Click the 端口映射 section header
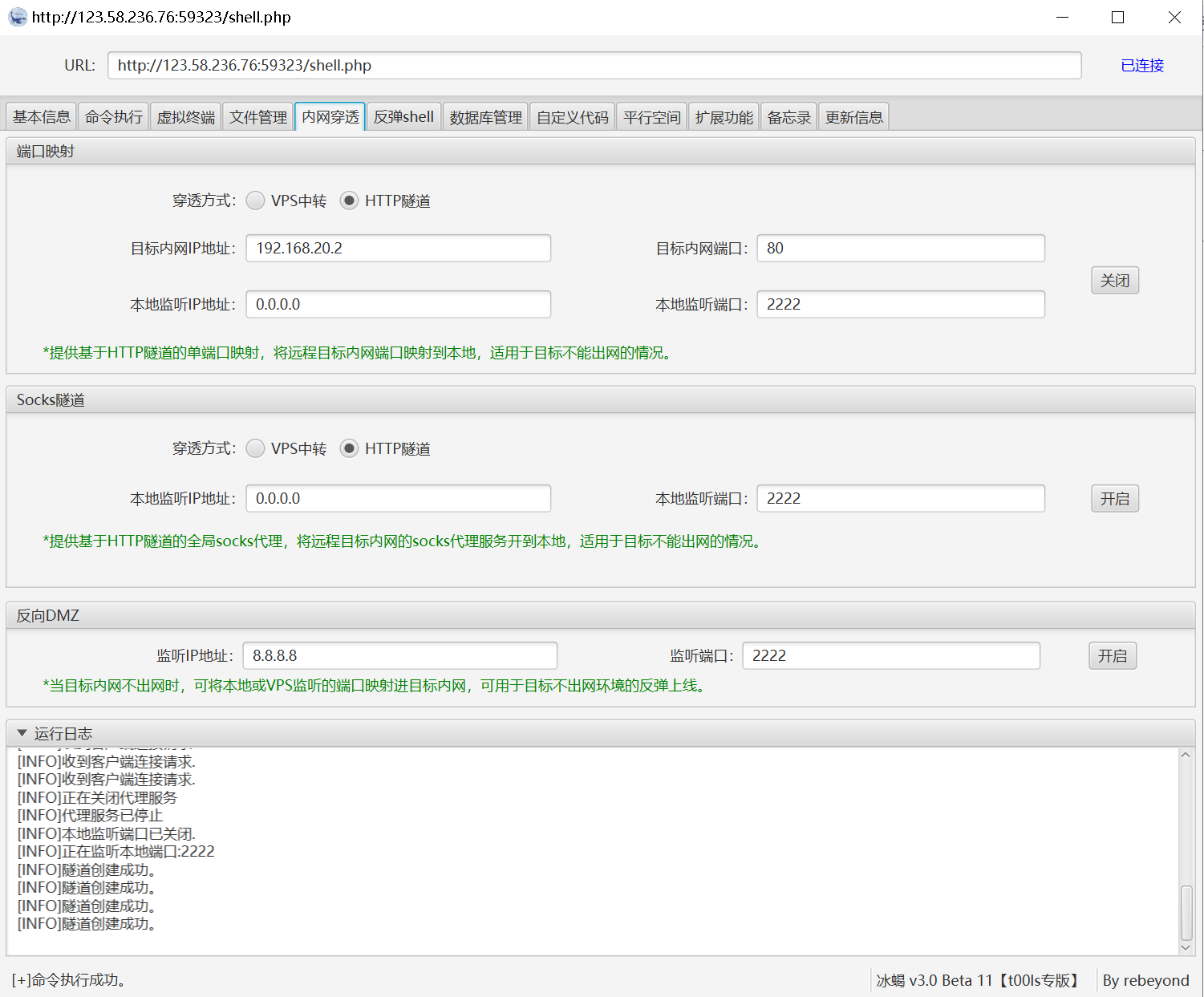Image resolution: width=1204 pixels, height=997 pixels. (x=601, y=152)
